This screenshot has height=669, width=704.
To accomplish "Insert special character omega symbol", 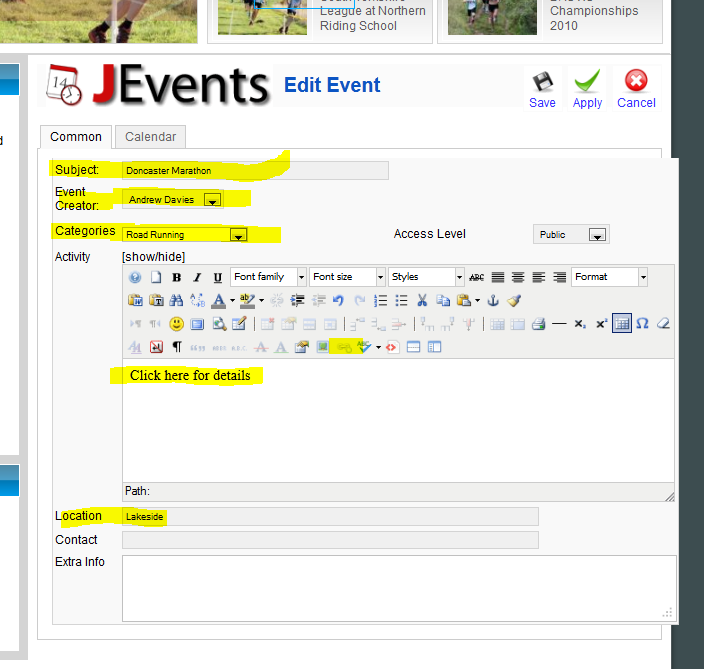I will [642, 323].
